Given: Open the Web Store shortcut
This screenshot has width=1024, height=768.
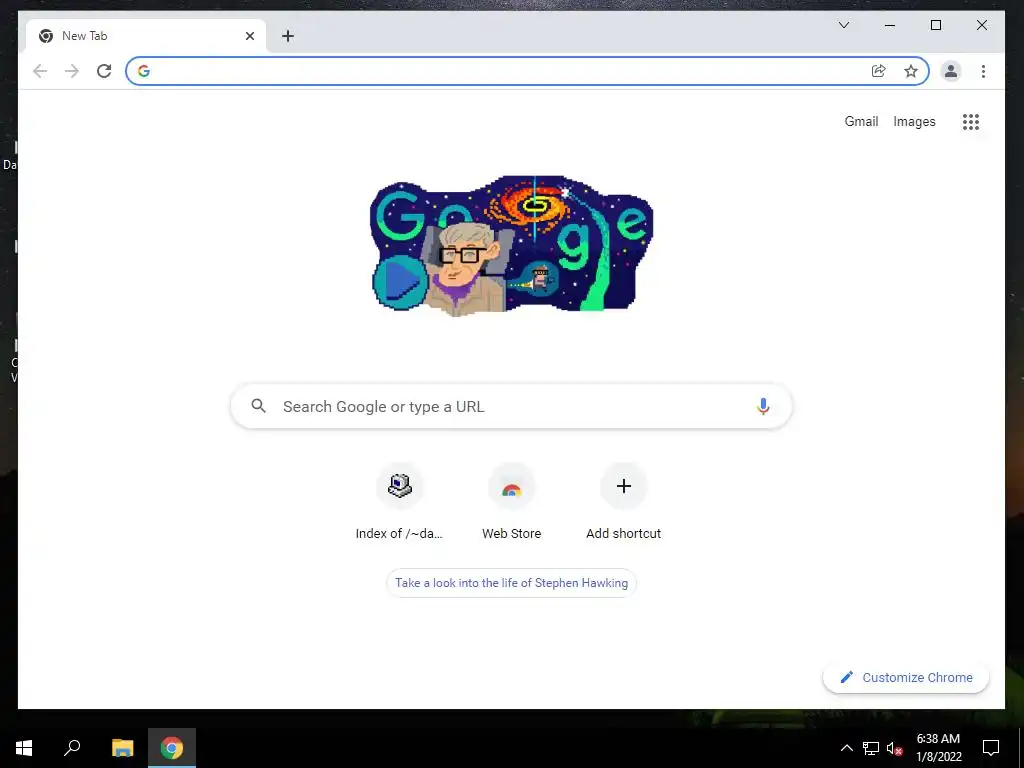Looking at the screenshot, I should coord(511,502).
